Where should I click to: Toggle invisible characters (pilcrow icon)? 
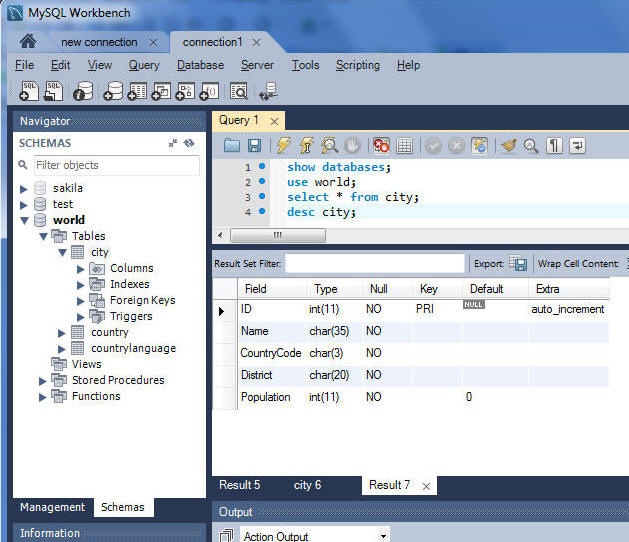[554, 146]
